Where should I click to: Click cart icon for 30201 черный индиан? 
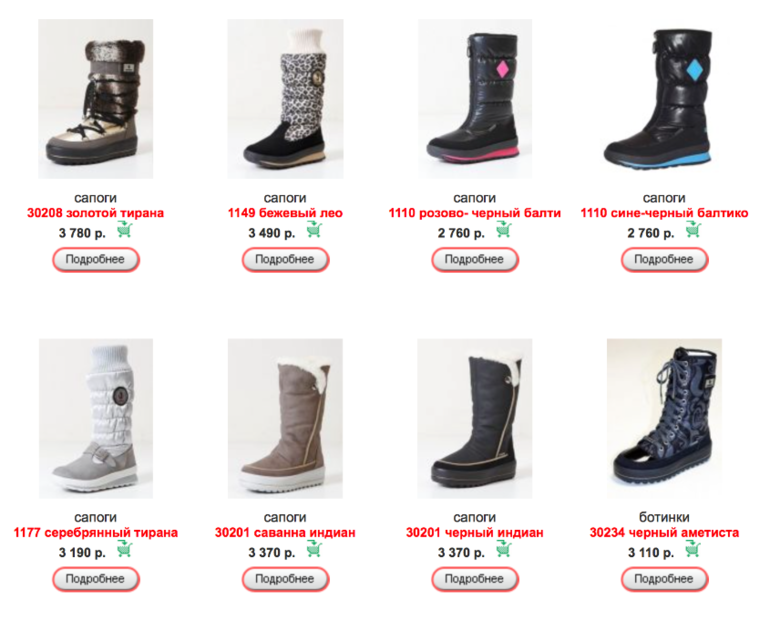504,549
